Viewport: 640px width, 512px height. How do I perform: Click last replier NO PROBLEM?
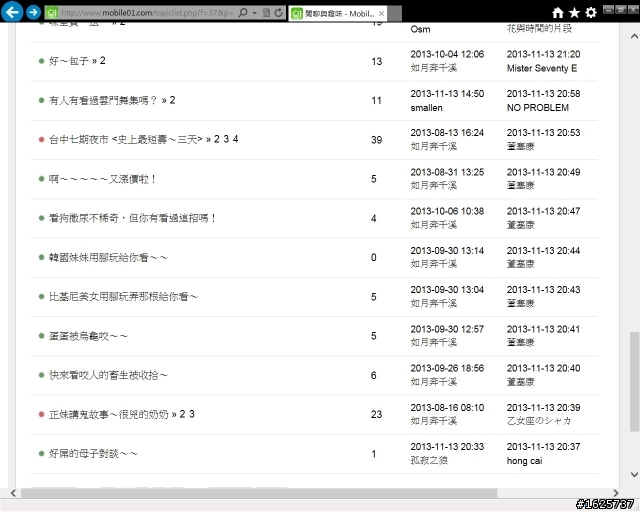pos(538,108)
